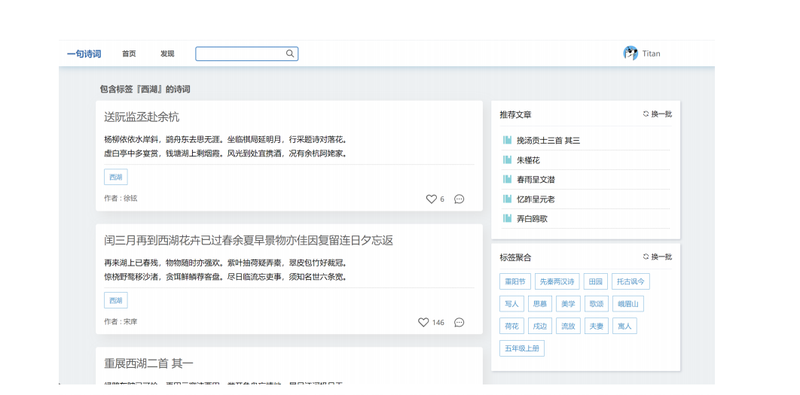This screenshot has width=800, height=395.
Task: Select the 先秦两汉诗 tag
Action: (x=557, y=281)
